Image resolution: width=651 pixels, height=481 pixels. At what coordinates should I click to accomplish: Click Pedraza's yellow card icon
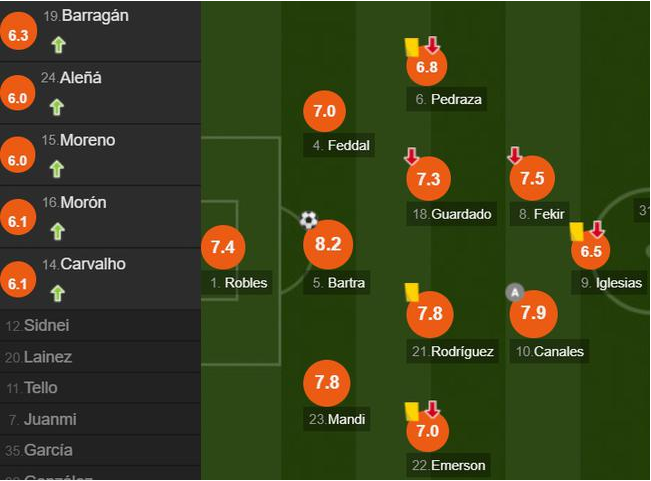click(411, 47)
